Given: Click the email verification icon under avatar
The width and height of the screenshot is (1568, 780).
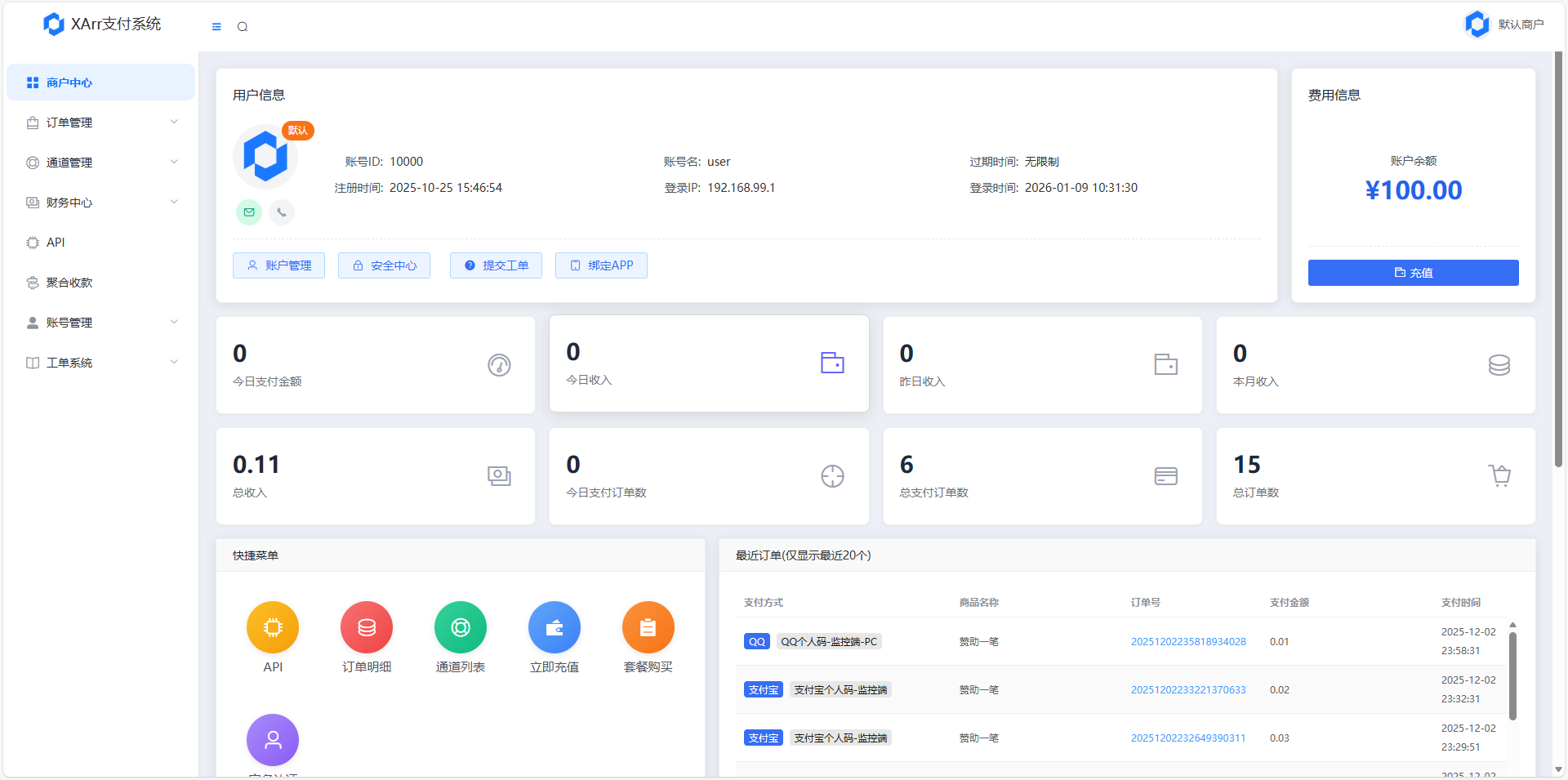Looking at the screenshot, I should [248, 212].
